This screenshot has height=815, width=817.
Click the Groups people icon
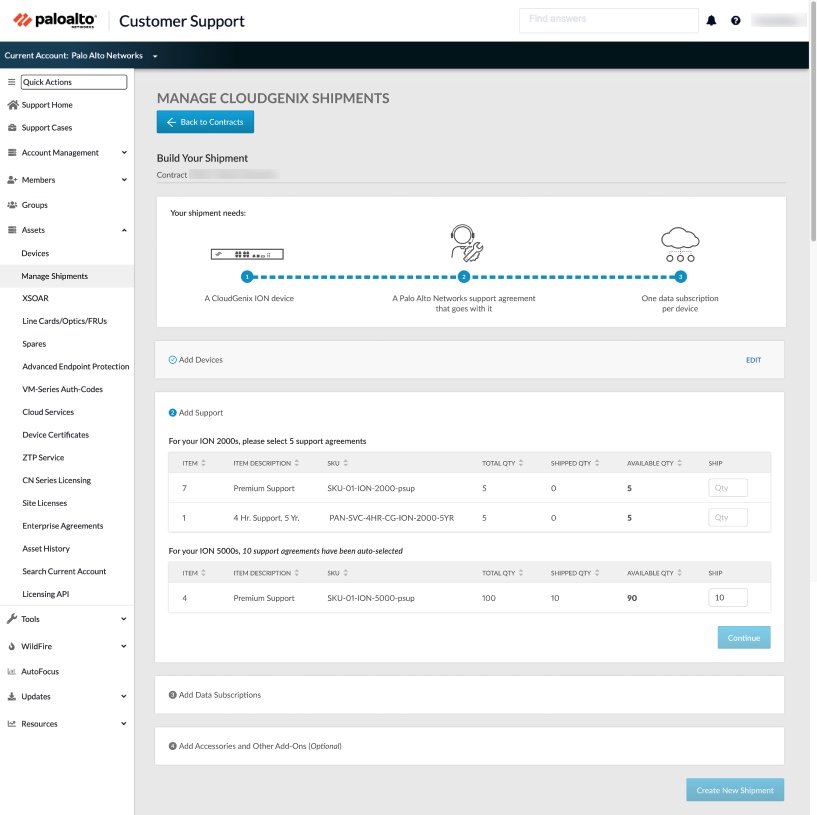12,205
